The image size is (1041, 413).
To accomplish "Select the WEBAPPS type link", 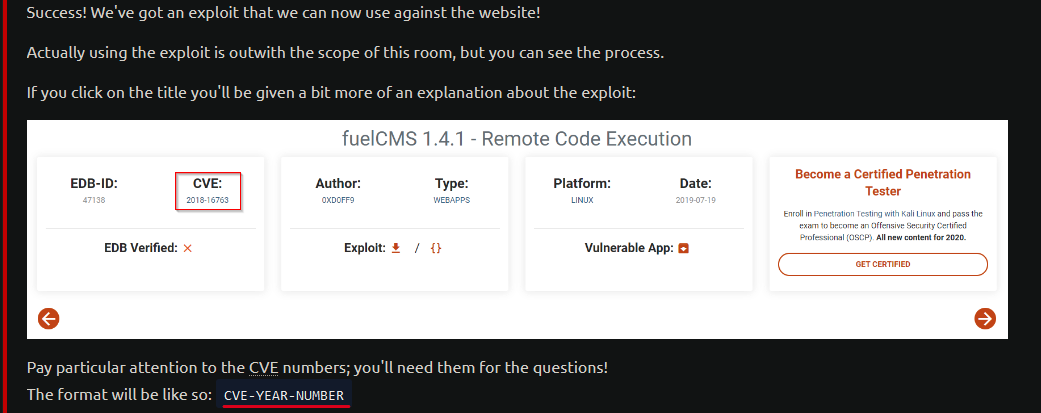I will coord(451,200).
